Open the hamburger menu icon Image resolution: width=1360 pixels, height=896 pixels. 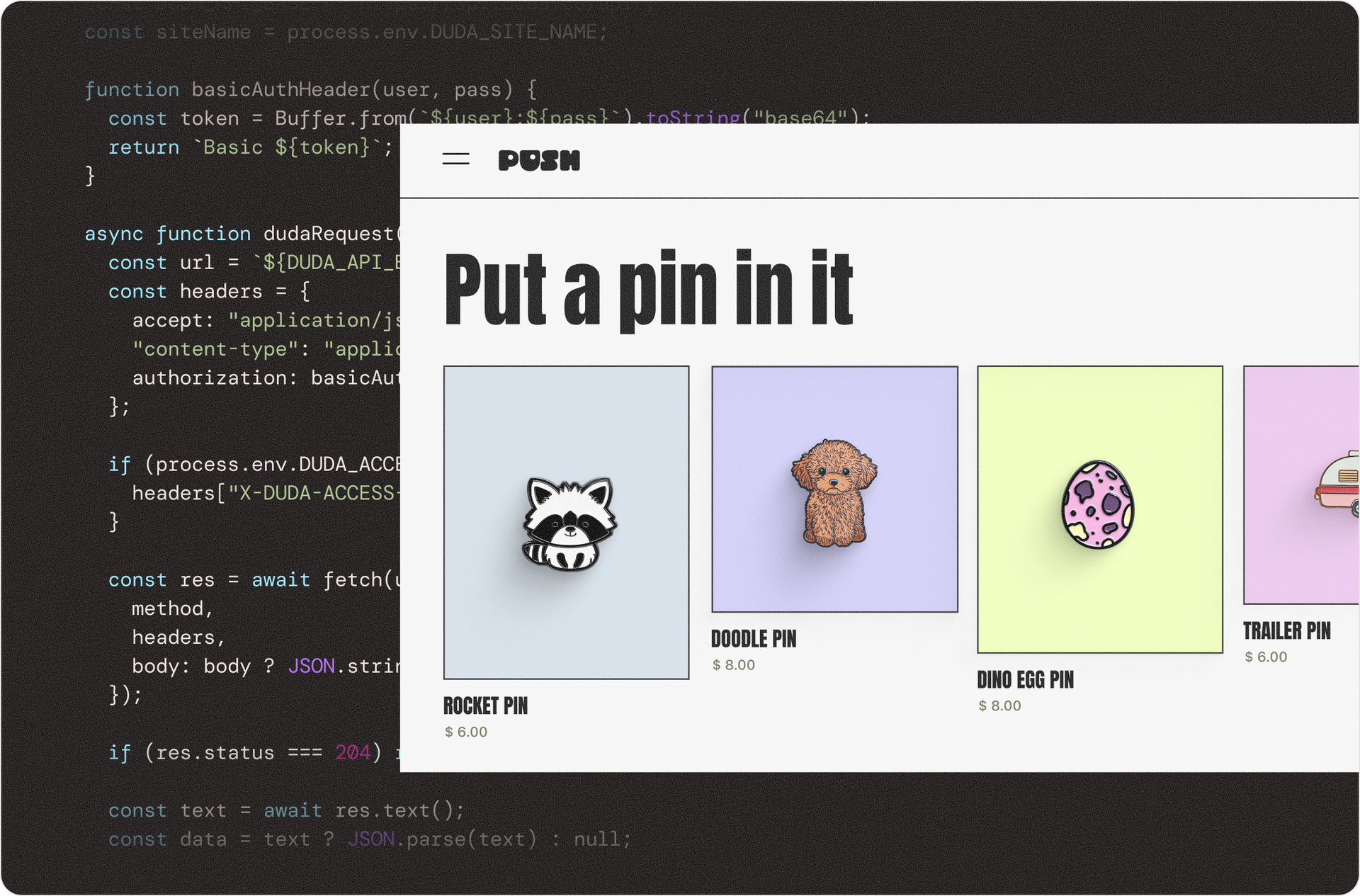click(x=455, y=159)
